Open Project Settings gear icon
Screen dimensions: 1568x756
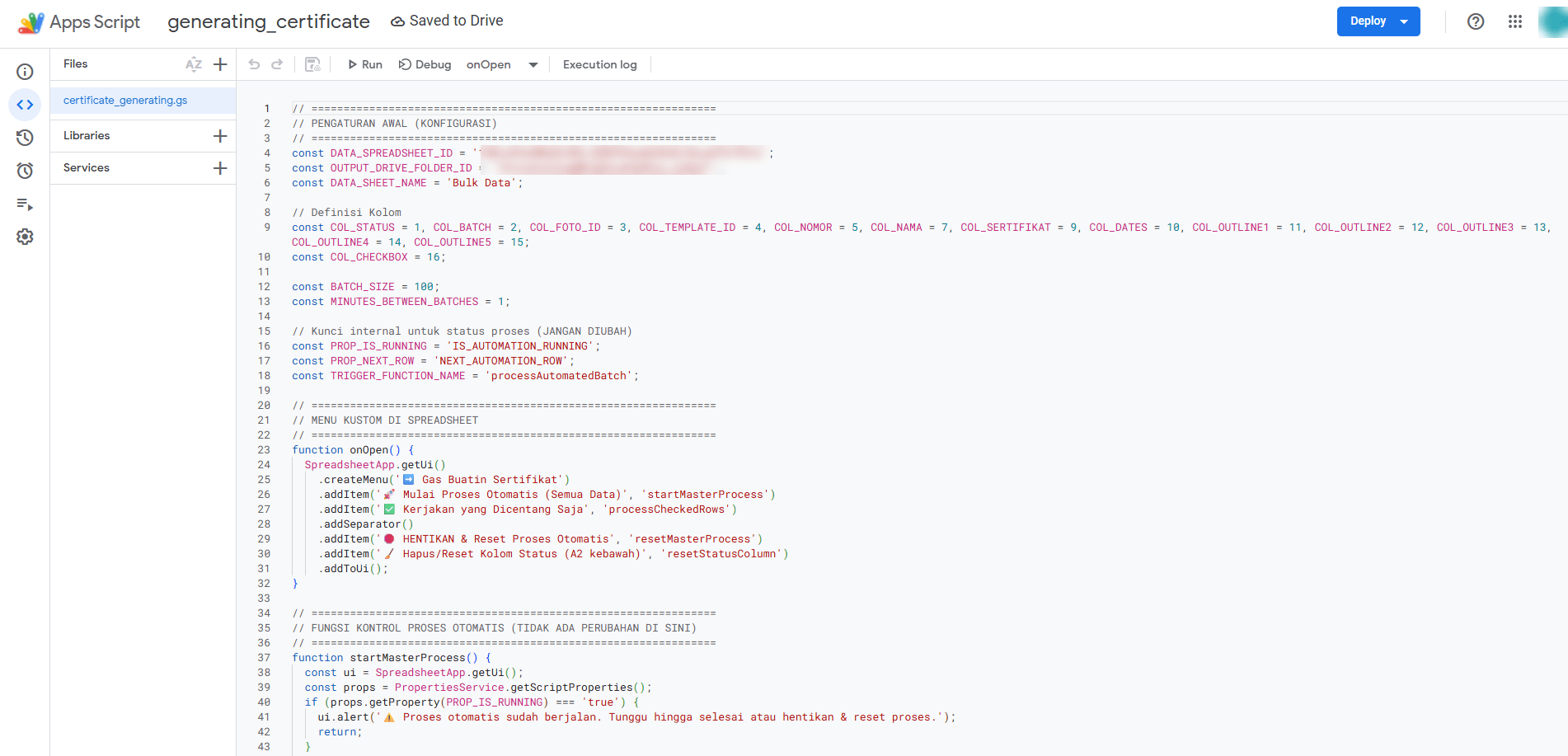(x=25, y=237)
